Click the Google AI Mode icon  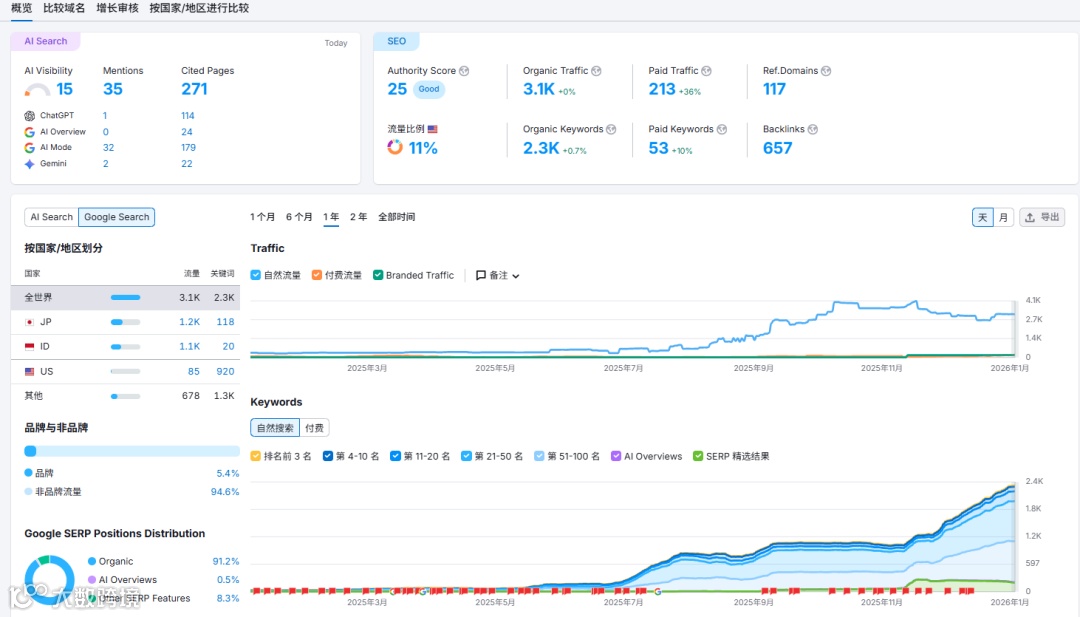(30, 147)
